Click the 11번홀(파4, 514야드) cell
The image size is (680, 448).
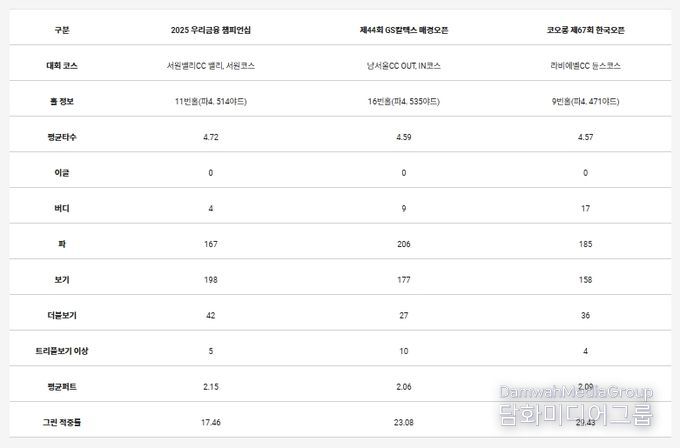[x=211, y=101]
